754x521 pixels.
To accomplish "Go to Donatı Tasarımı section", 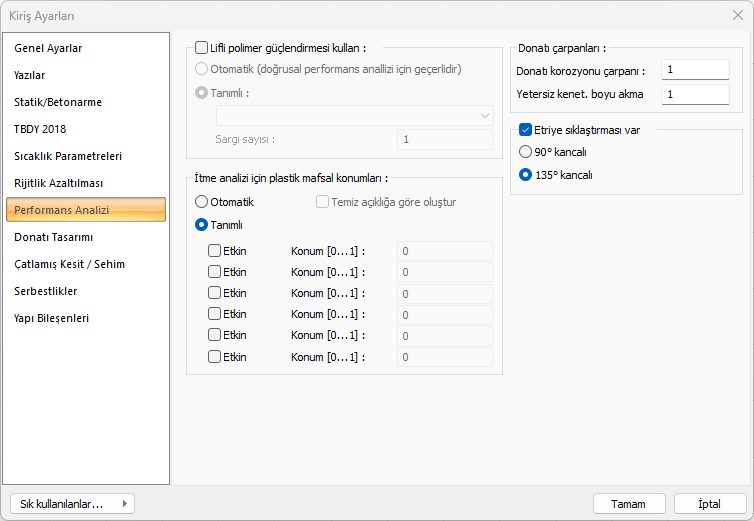I will point(54,237).
